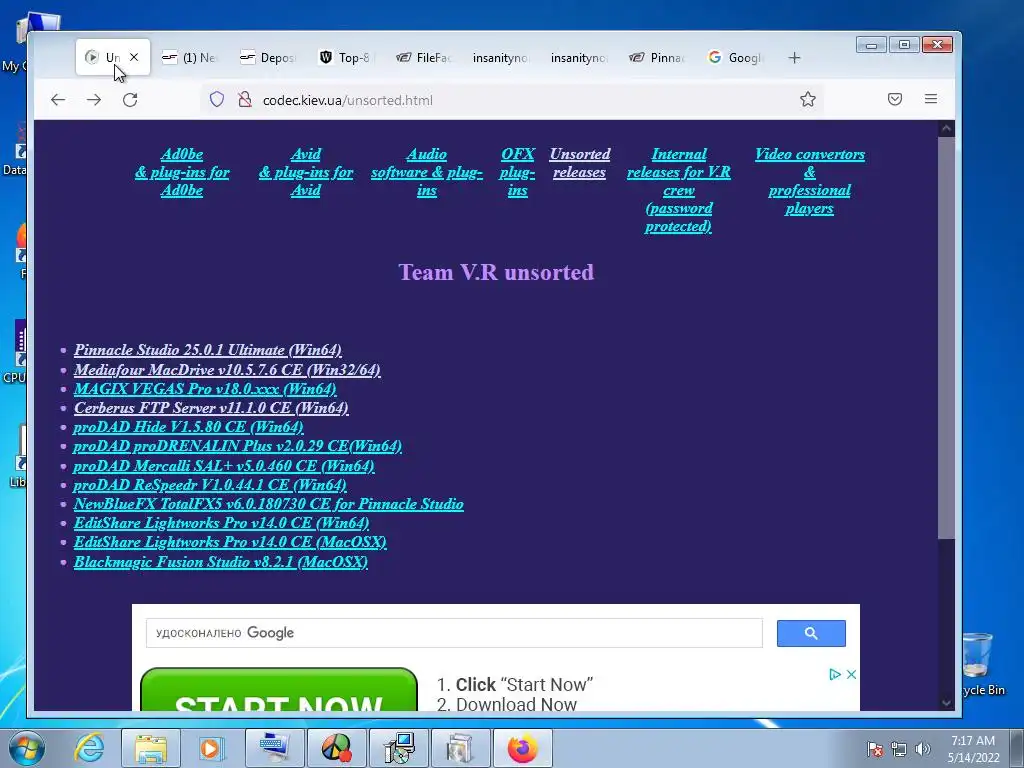Reload the current page
Viewport: 1024px width, 768px height.
(130, 99)
